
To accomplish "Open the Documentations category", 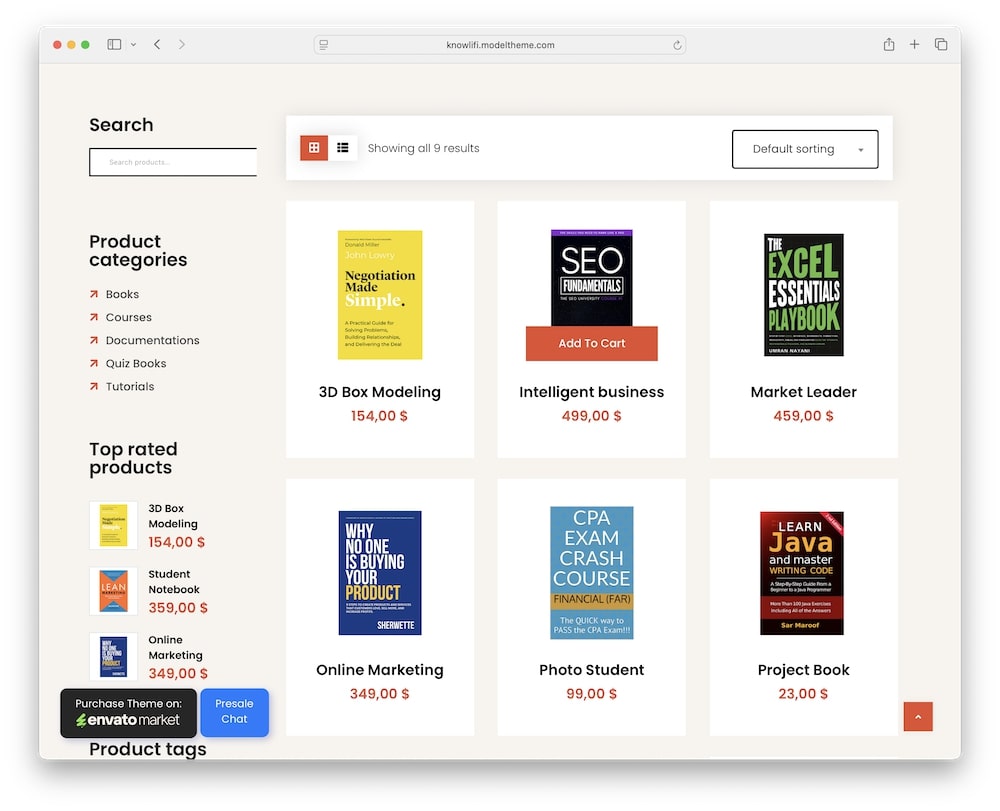I will [152, 340].
